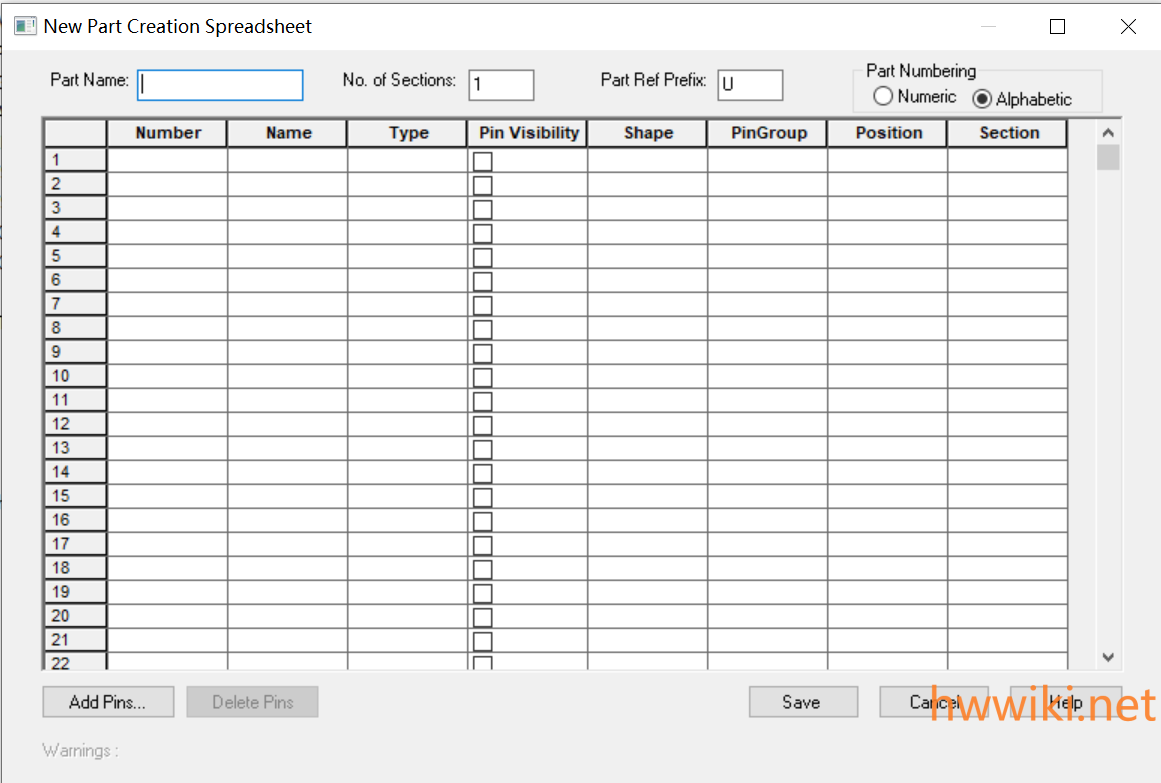The height and width of the screenshot is (783, 1161).
Task: Check Pin Visibility for row 12
Action: pos(483,425)
